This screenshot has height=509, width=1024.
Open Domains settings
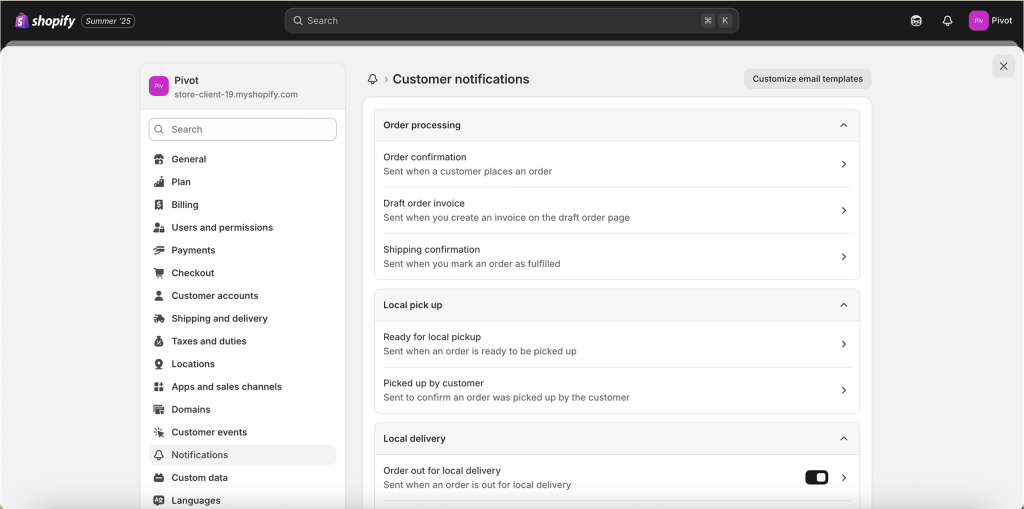tap(242, 410)
